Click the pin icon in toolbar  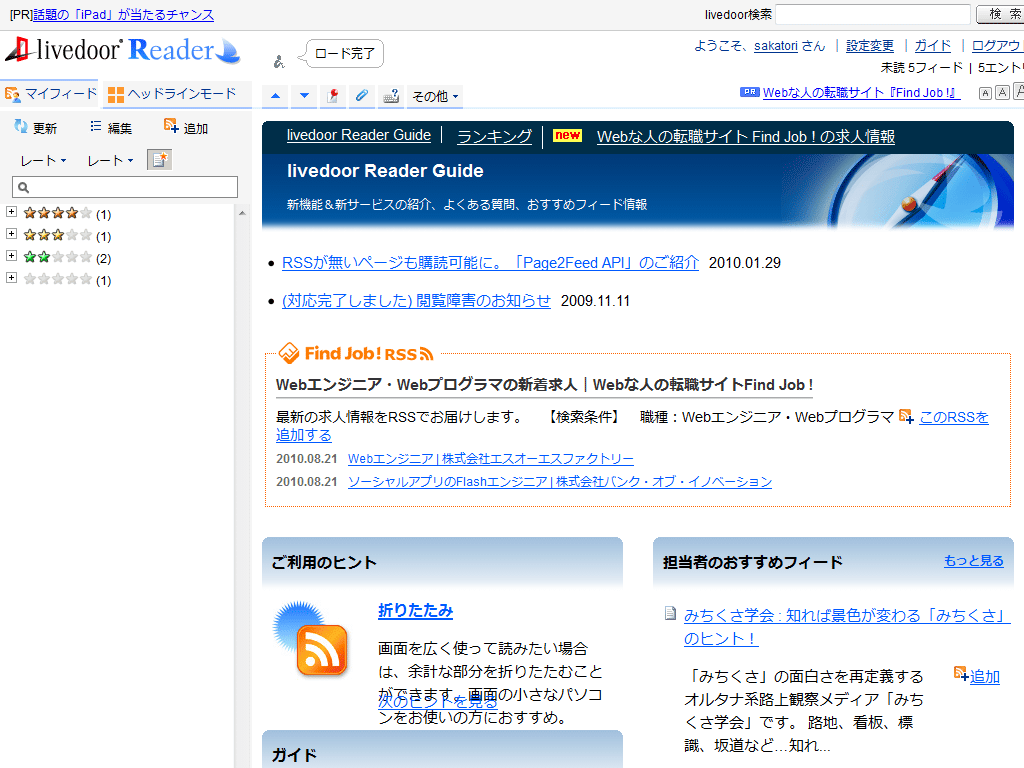334,96
